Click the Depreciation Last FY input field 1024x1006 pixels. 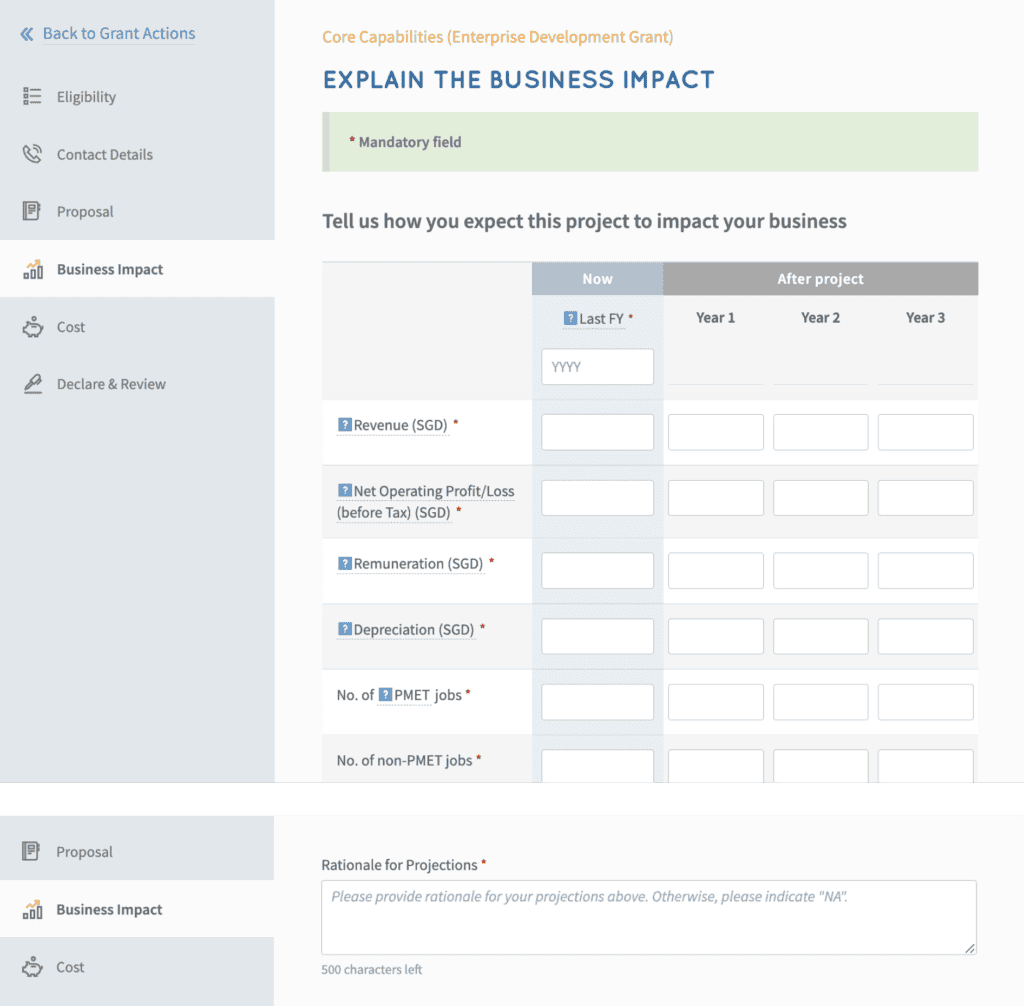598,636
